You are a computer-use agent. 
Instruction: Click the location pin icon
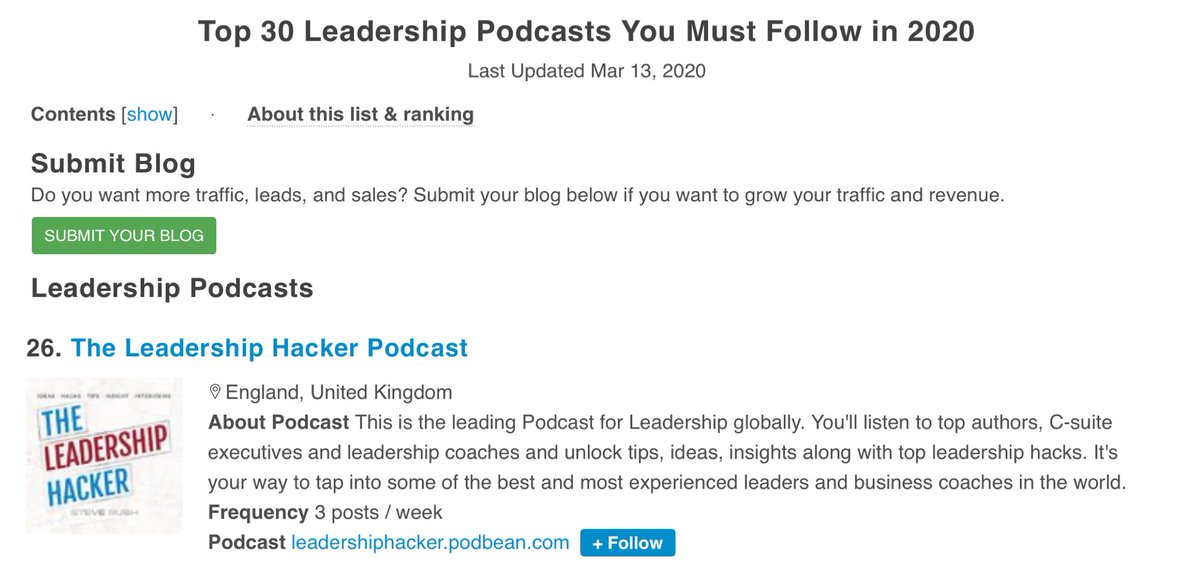coord(215,392)
